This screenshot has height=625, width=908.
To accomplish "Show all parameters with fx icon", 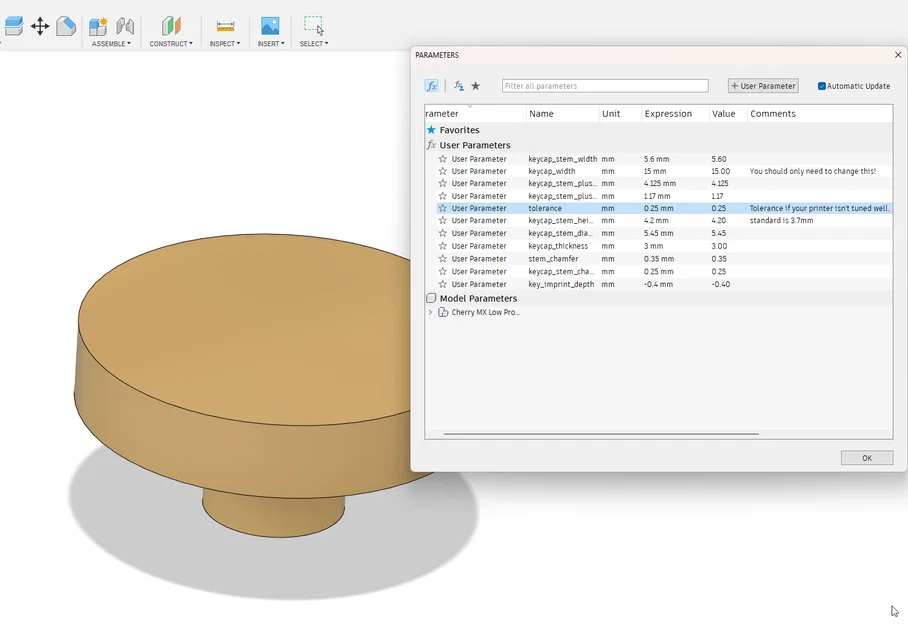I will click(431, 86).
